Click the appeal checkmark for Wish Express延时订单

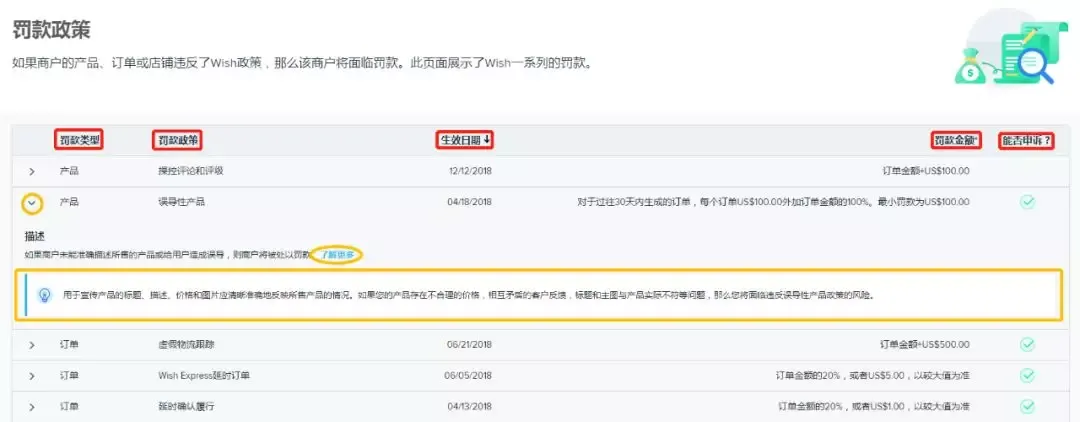tap(1027, 376)
